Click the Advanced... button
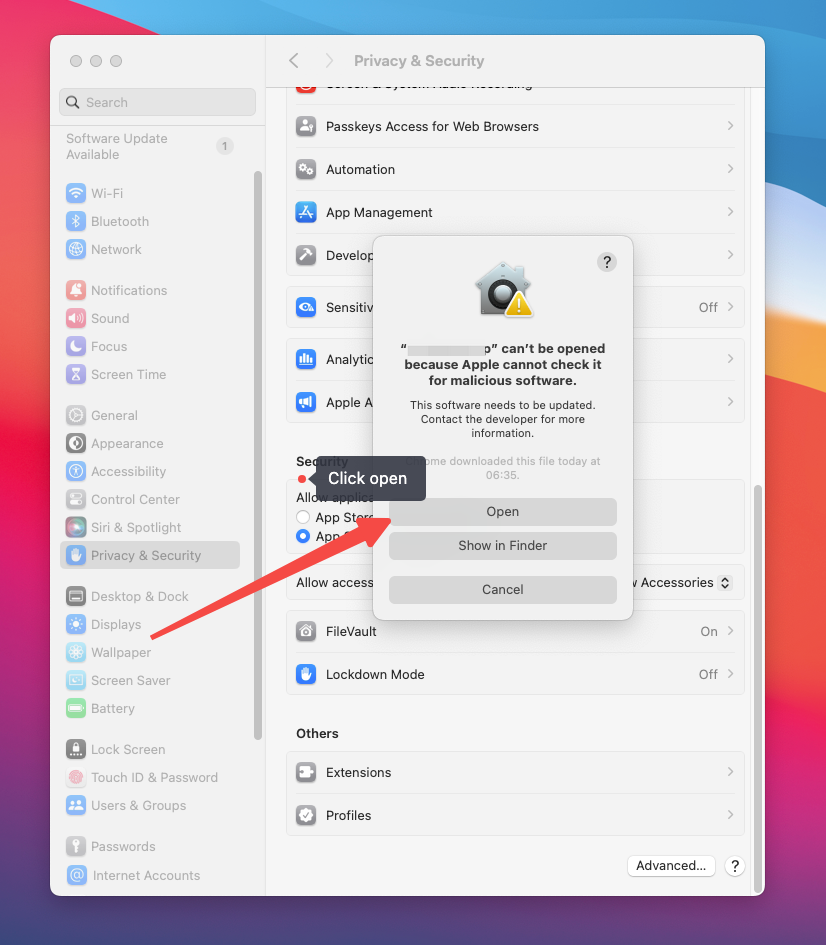The height and width of the screenshot is (945, 826). click(x=671, y=865)
